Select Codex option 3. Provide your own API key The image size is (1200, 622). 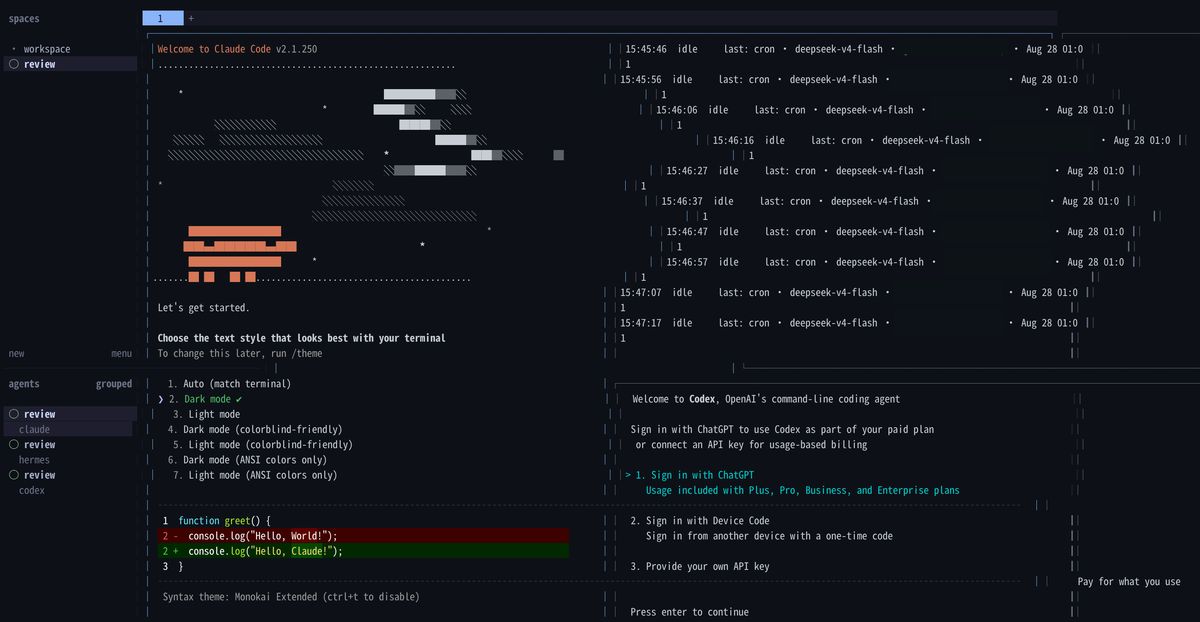tap(700, 567)
